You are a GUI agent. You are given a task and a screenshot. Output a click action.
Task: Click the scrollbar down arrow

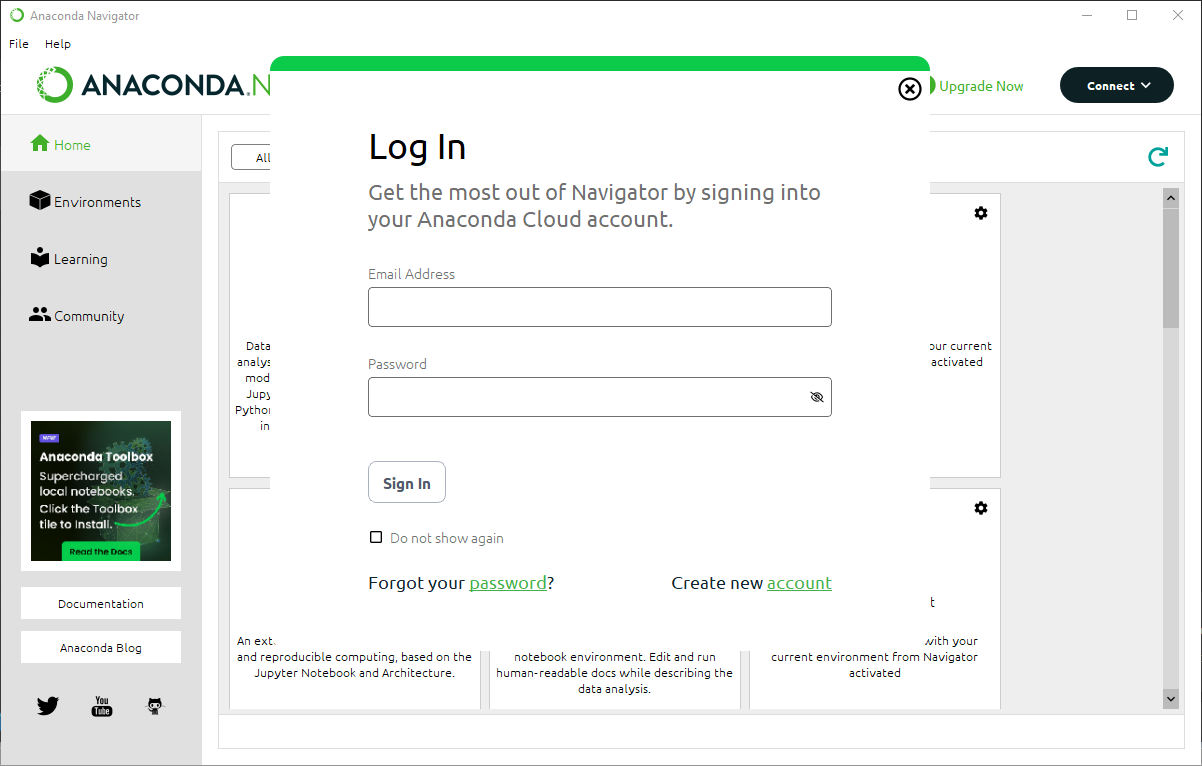click(1171, 699)
